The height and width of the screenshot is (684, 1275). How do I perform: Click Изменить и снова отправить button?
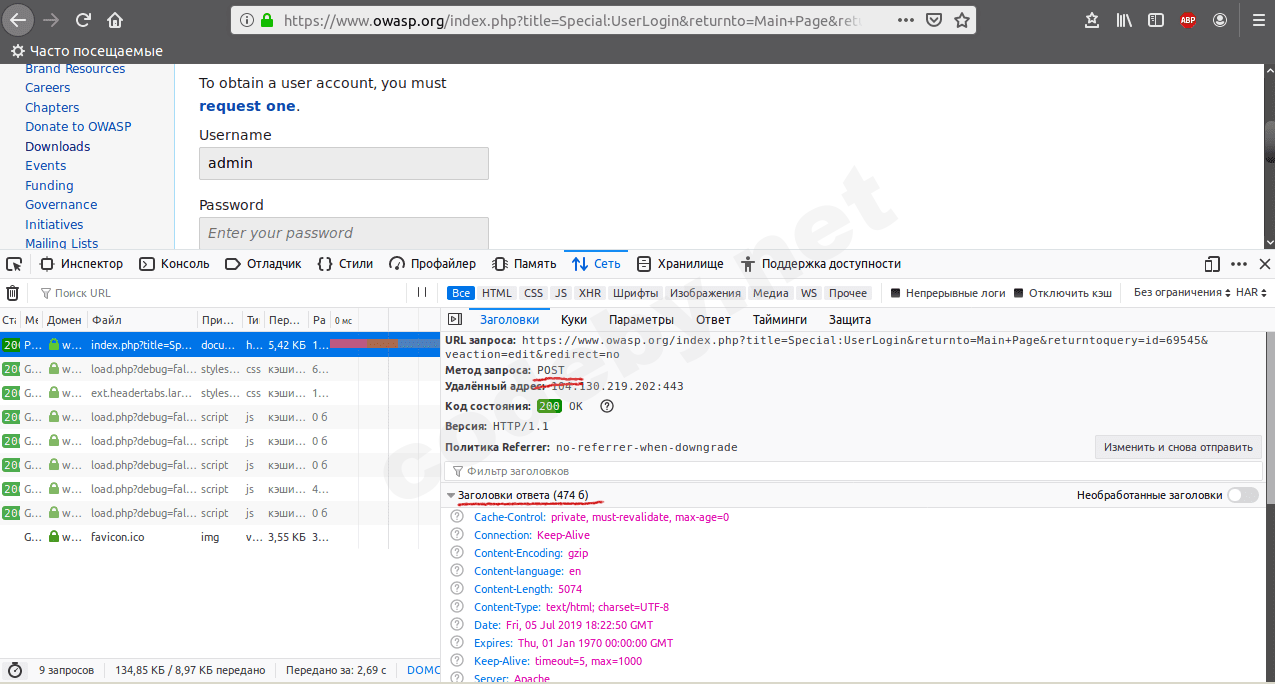click(1178, 447)
